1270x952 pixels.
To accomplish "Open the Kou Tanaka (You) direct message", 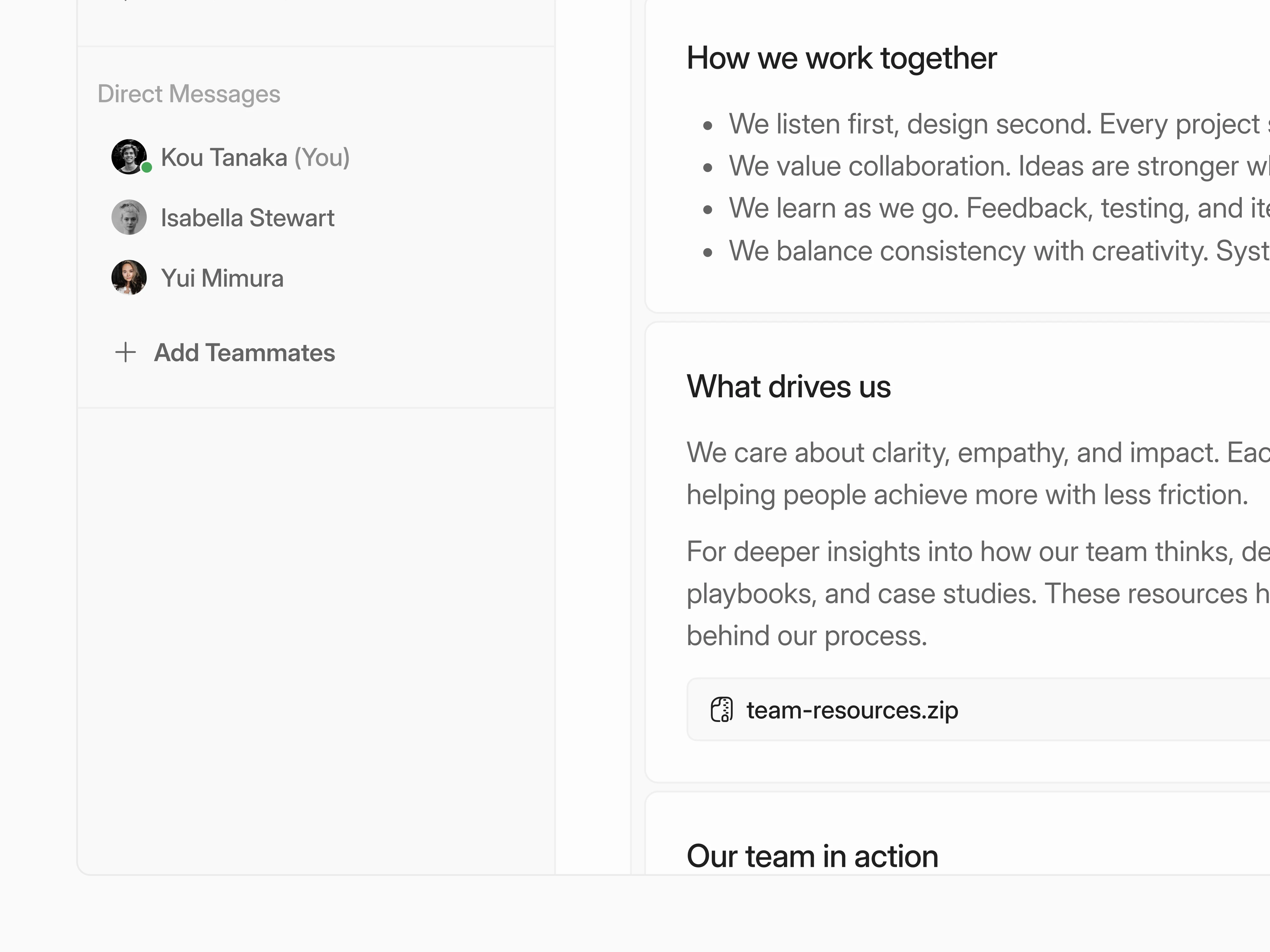I will (255, 157).
